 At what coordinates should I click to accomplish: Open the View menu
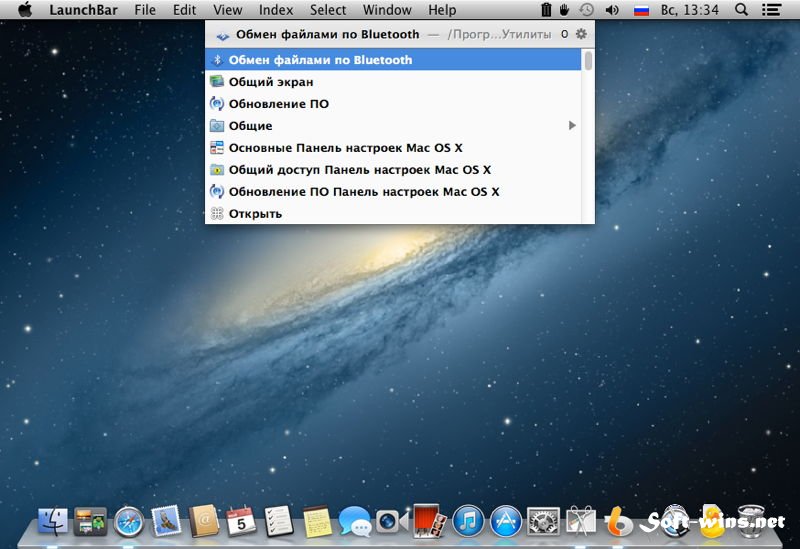tap(228, 10)
